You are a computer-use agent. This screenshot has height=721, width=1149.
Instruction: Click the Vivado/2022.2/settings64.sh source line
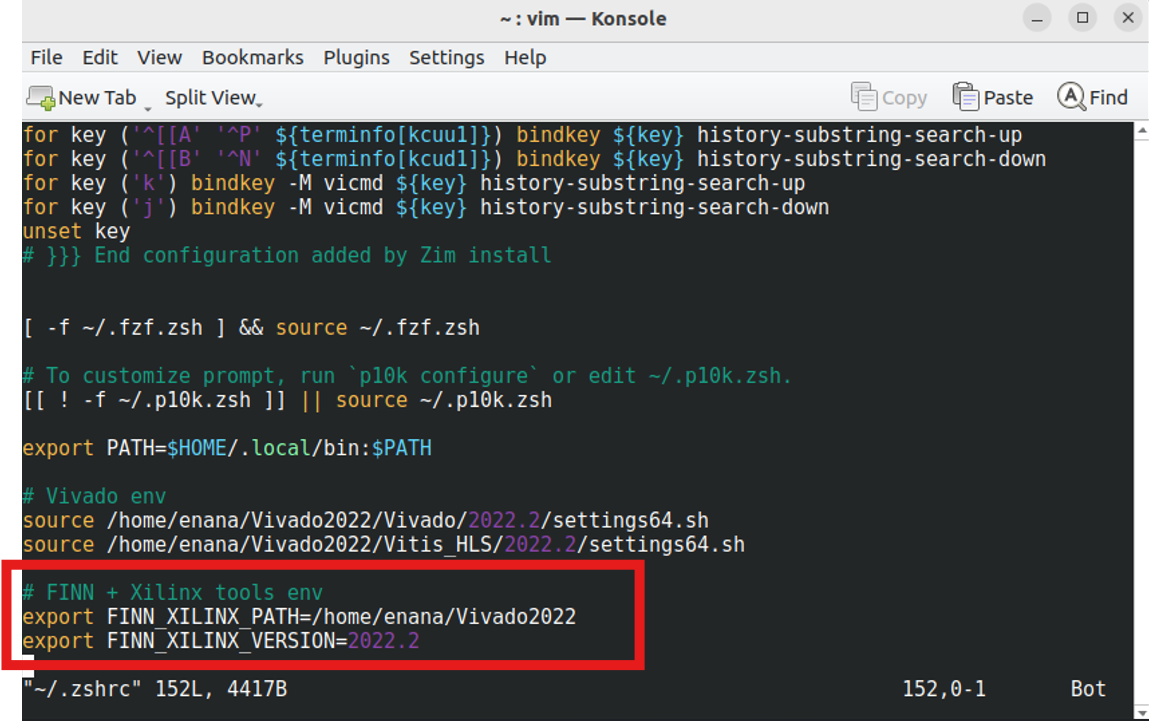pyautogui.click(x=366, y=520)
